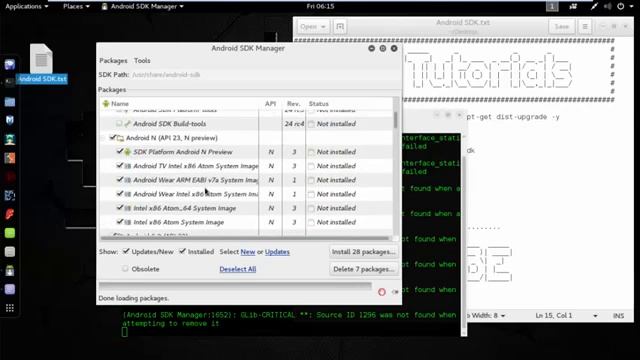The width and height of the screenshot is (640, 360).
Task: Click the Android icon on the SDK Platform Android N Preview row
Action: pos(127,152)
